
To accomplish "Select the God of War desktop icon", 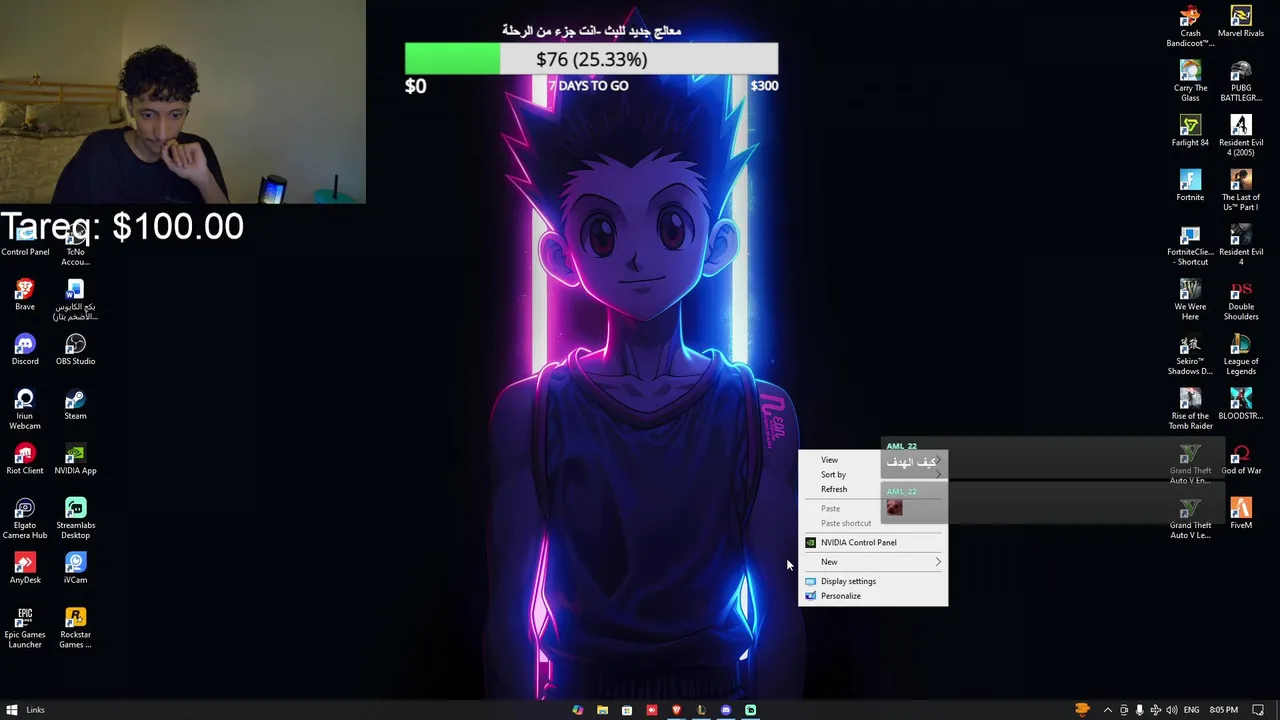I will 1241,459.
